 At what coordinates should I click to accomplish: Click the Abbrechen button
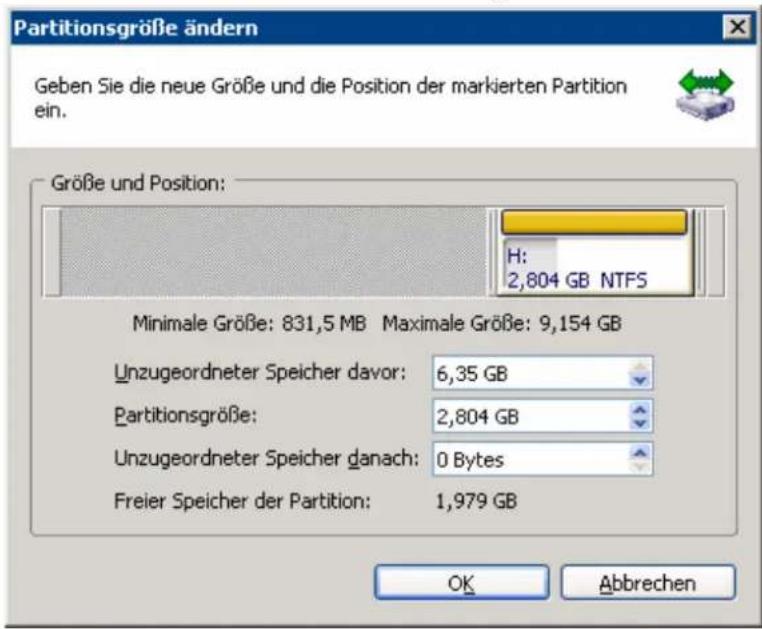(x=648, y=582)
